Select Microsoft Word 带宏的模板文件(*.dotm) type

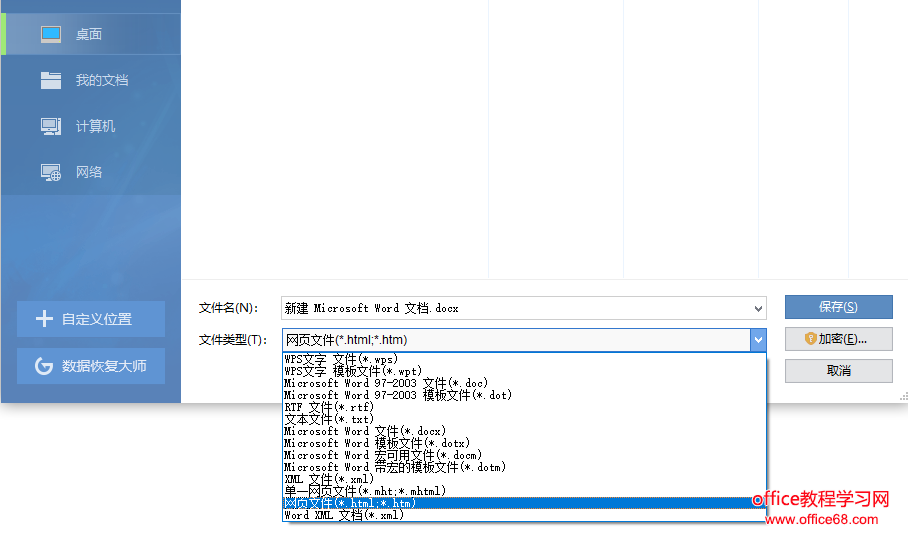point(524,467)
